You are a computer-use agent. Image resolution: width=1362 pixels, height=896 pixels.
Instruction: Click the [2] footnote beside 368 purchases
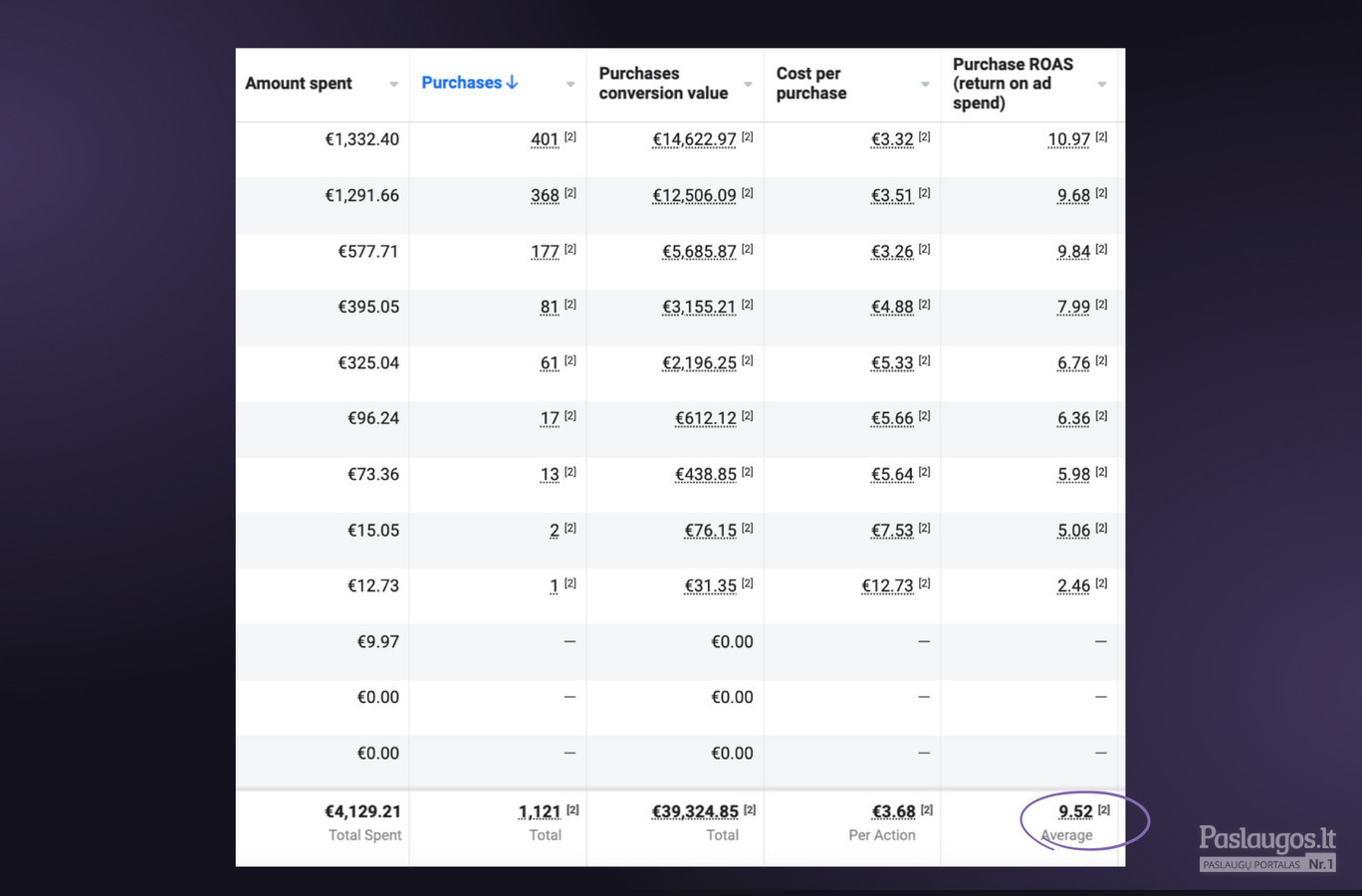(x=570, y=192)
